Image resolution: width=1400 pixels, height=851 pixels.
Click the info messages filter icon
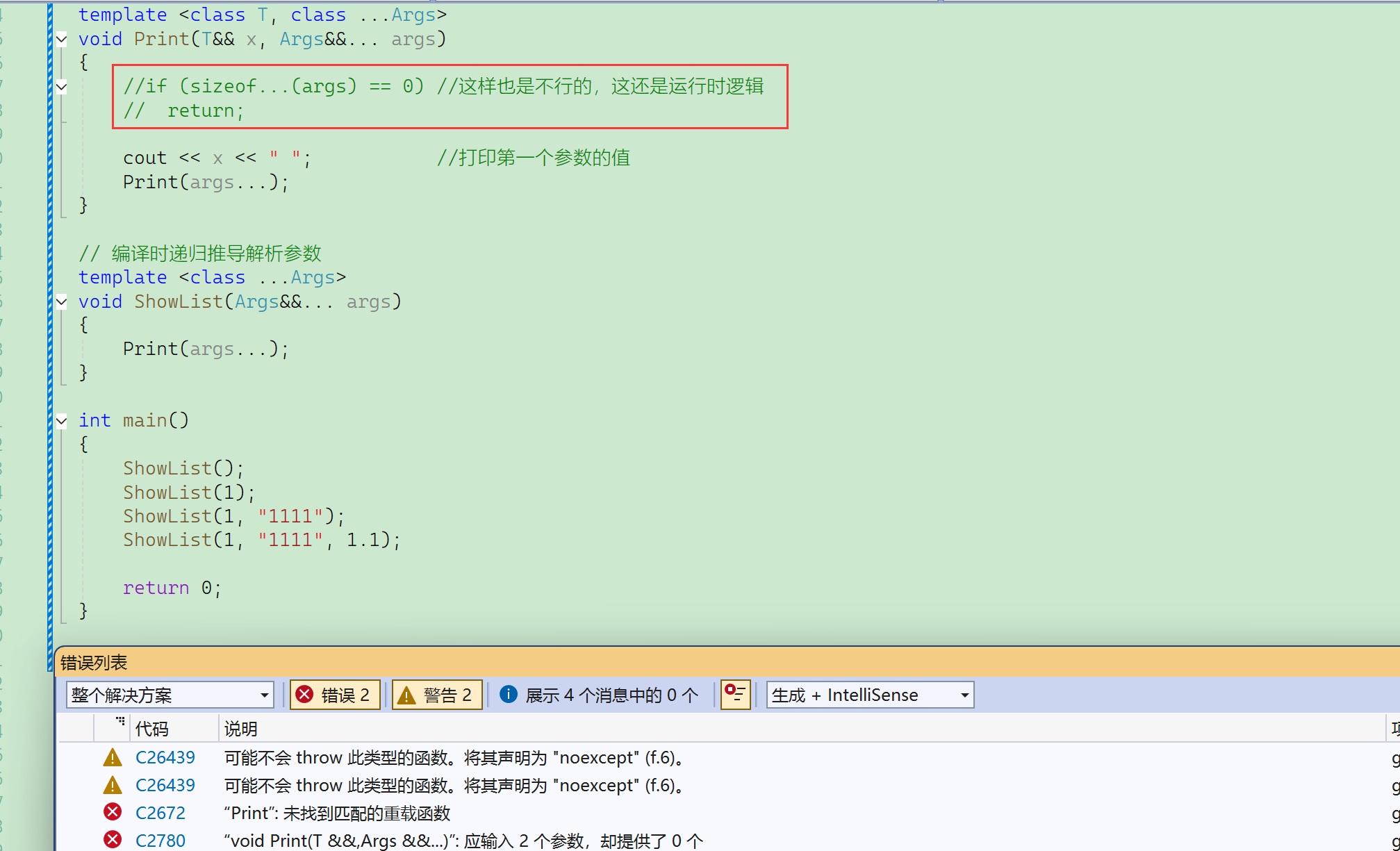tap(509, 695)
